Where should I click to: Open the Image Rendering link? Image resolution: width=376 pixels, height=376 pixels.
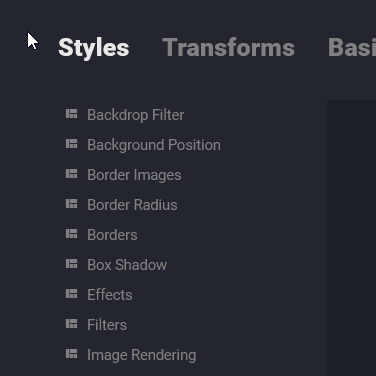(142, 355)
